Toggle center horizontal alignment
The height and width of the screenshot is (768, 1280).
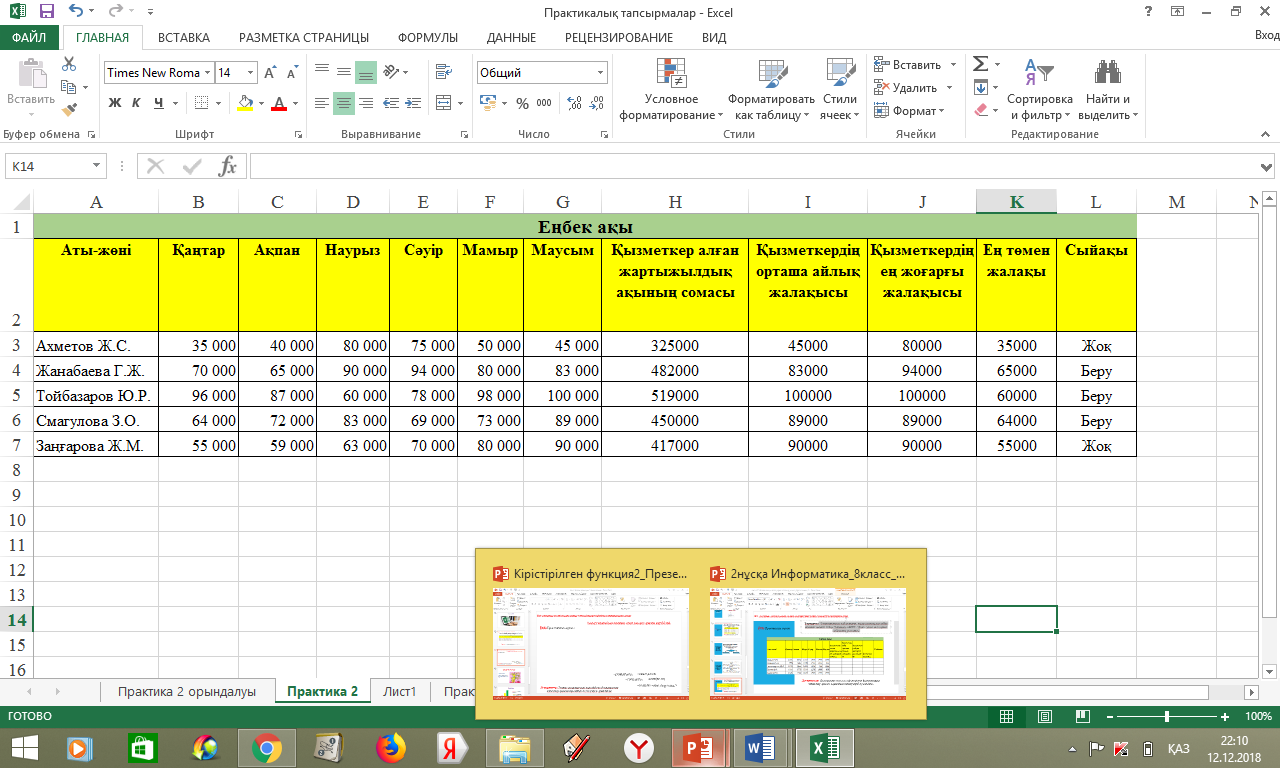click(x=343, y=103)
